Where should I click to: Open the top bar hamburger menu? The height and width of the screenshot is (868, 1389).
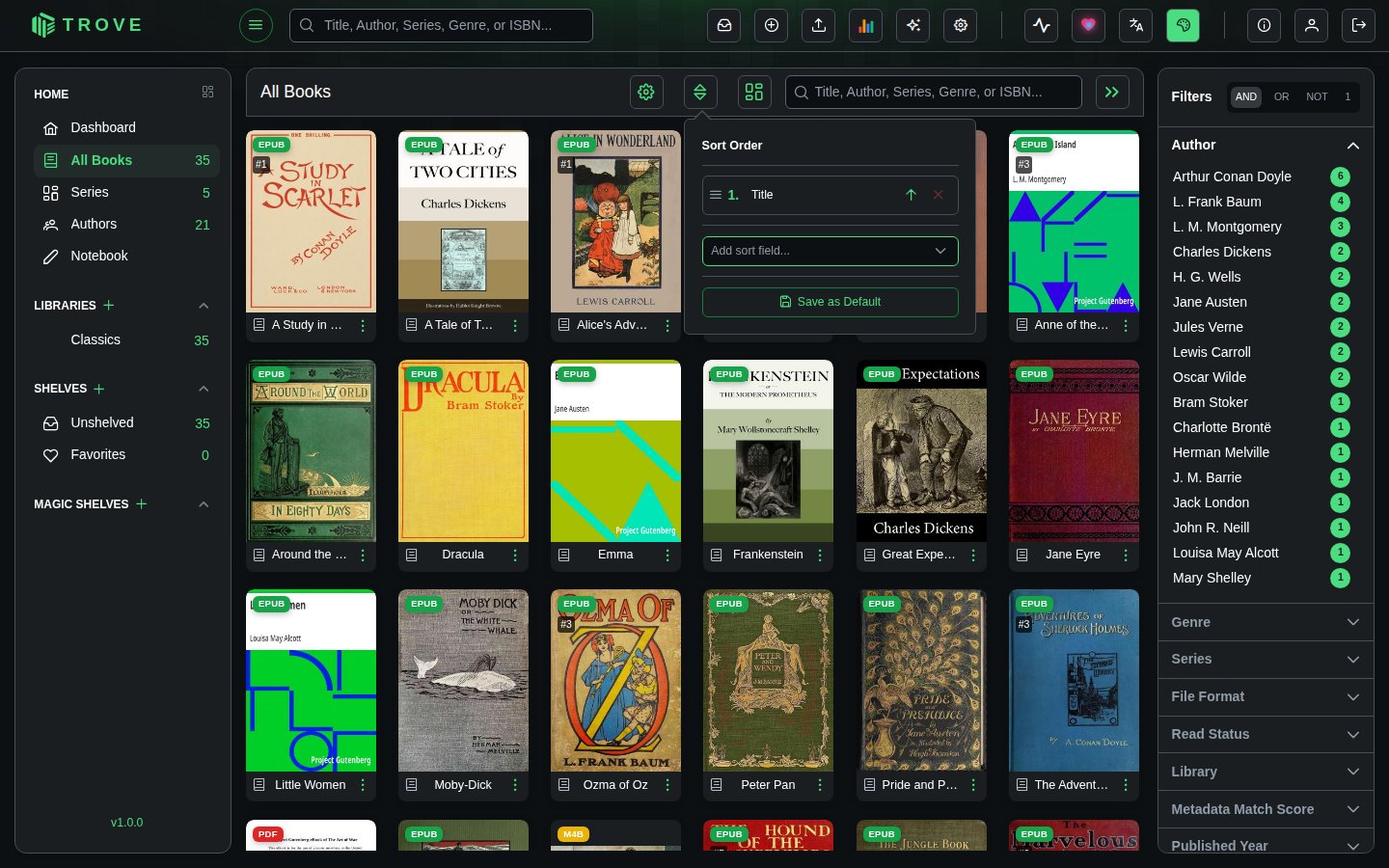(x=256, y=25)
